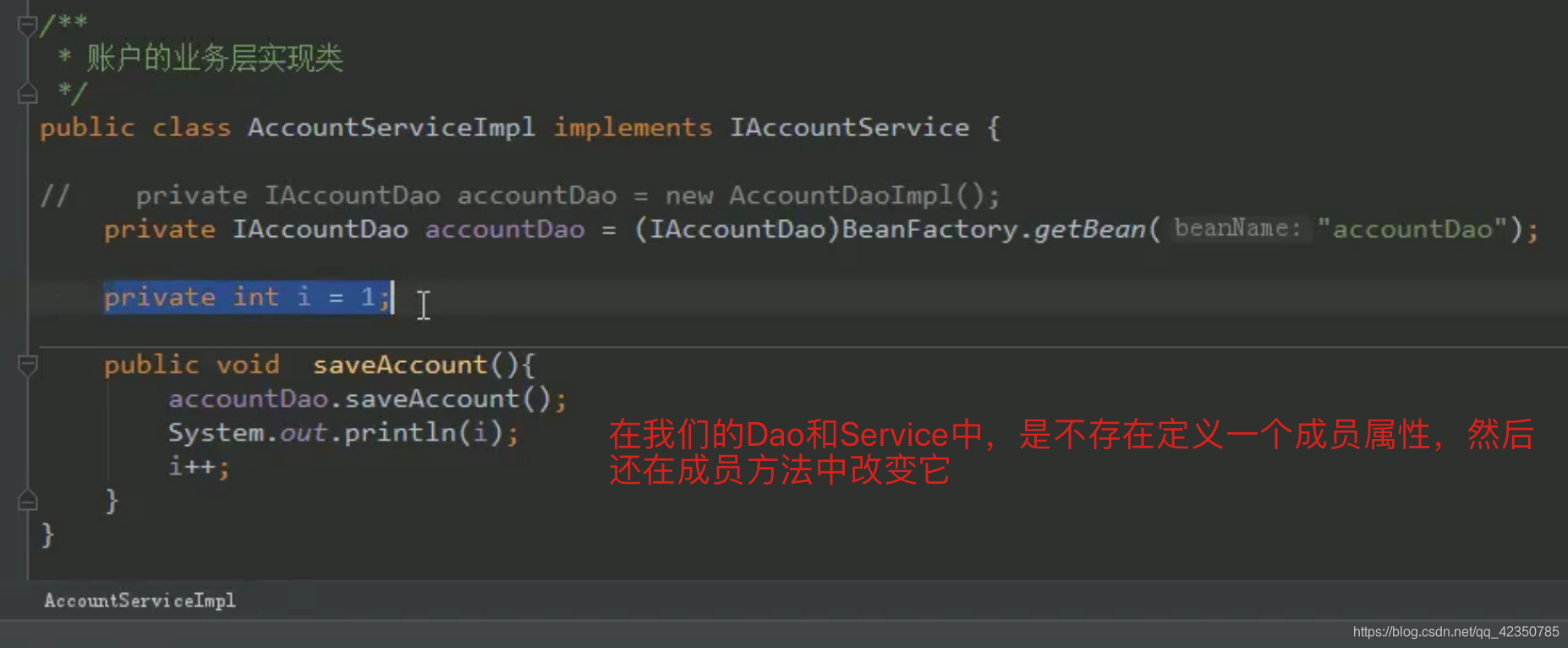Click the final closing brace of the class

pos(47,535)
